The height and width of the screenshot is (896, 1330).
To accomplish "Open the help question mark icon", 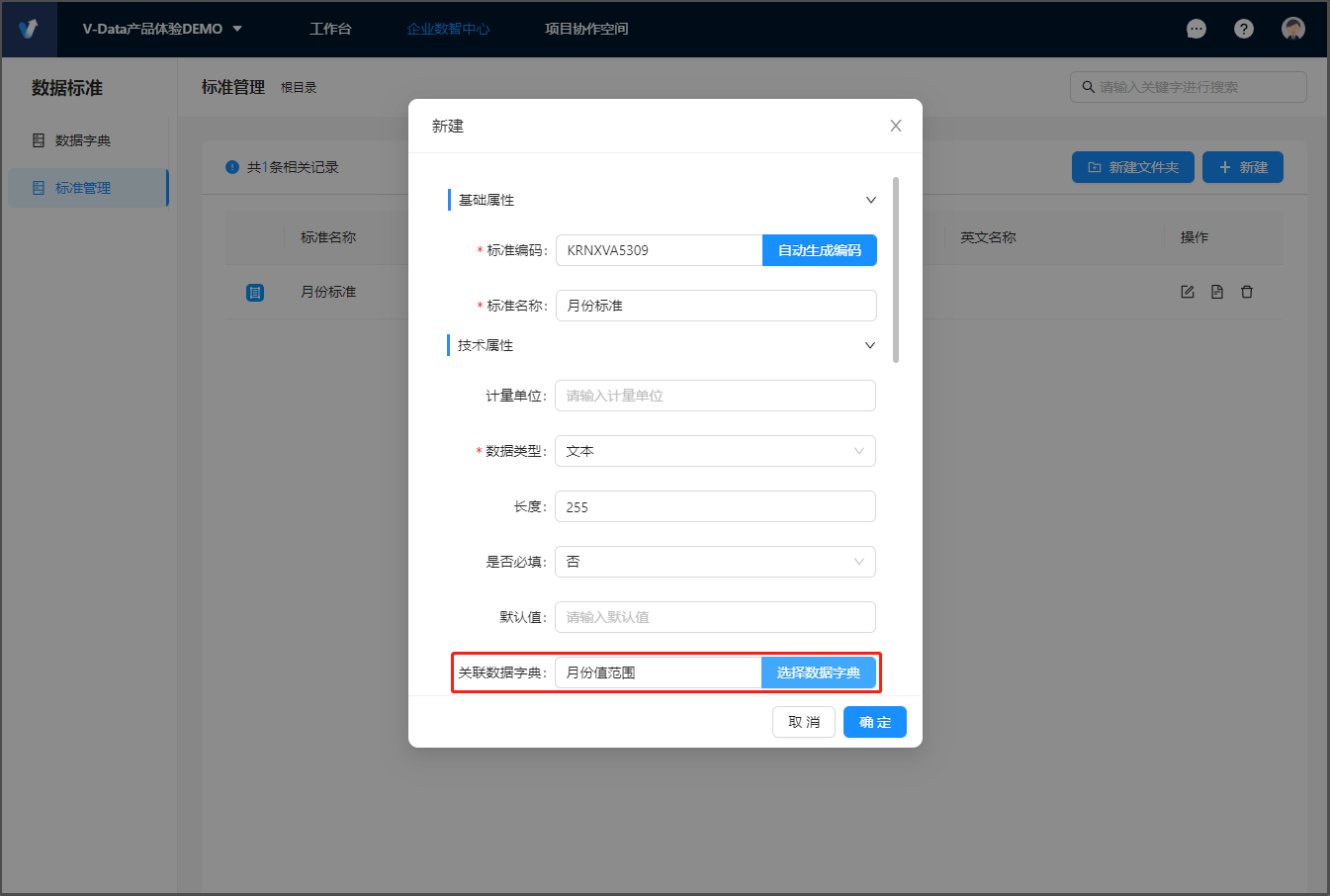I will [1244, 29].
